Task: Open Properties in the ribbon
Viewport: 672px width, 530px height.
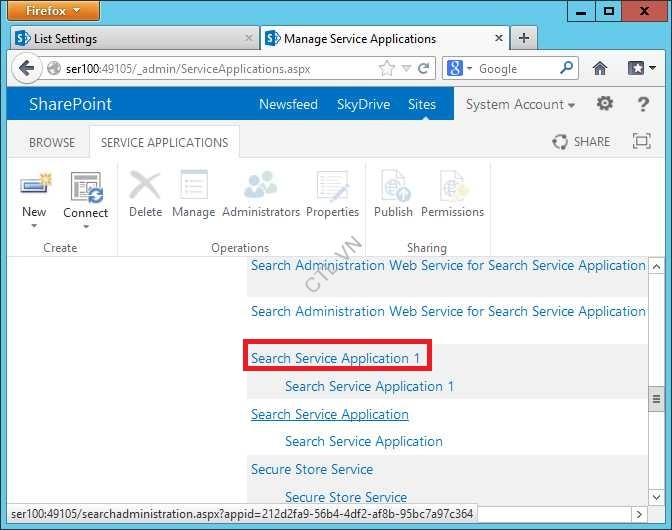Action: click(332, 187)
